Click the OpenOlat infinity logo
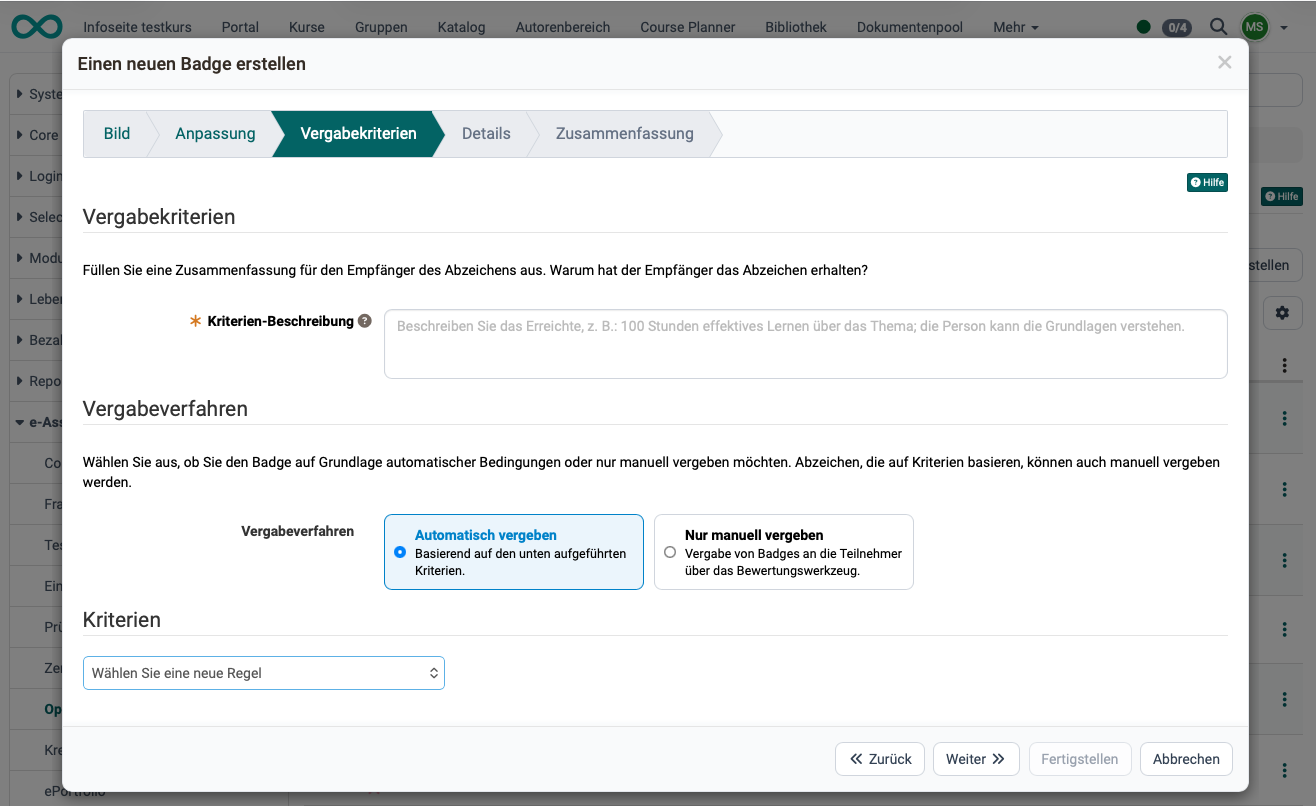 click(36, 26)
